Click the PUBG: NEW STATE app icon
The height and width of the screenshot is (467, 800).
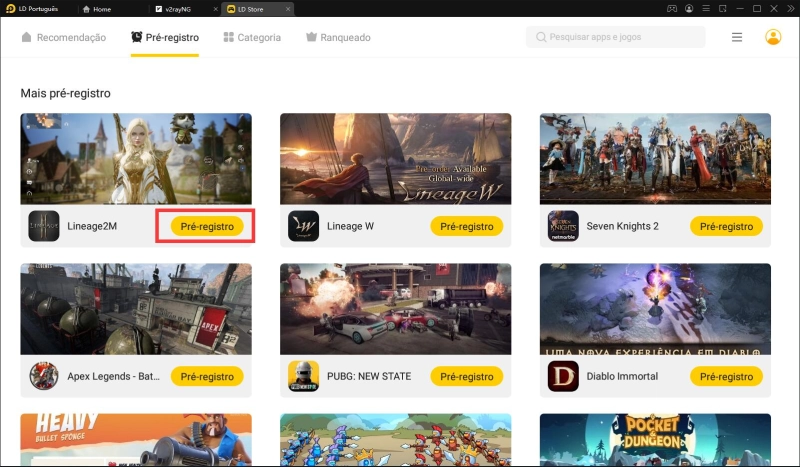pyautogui.click(x=304, y=376)
